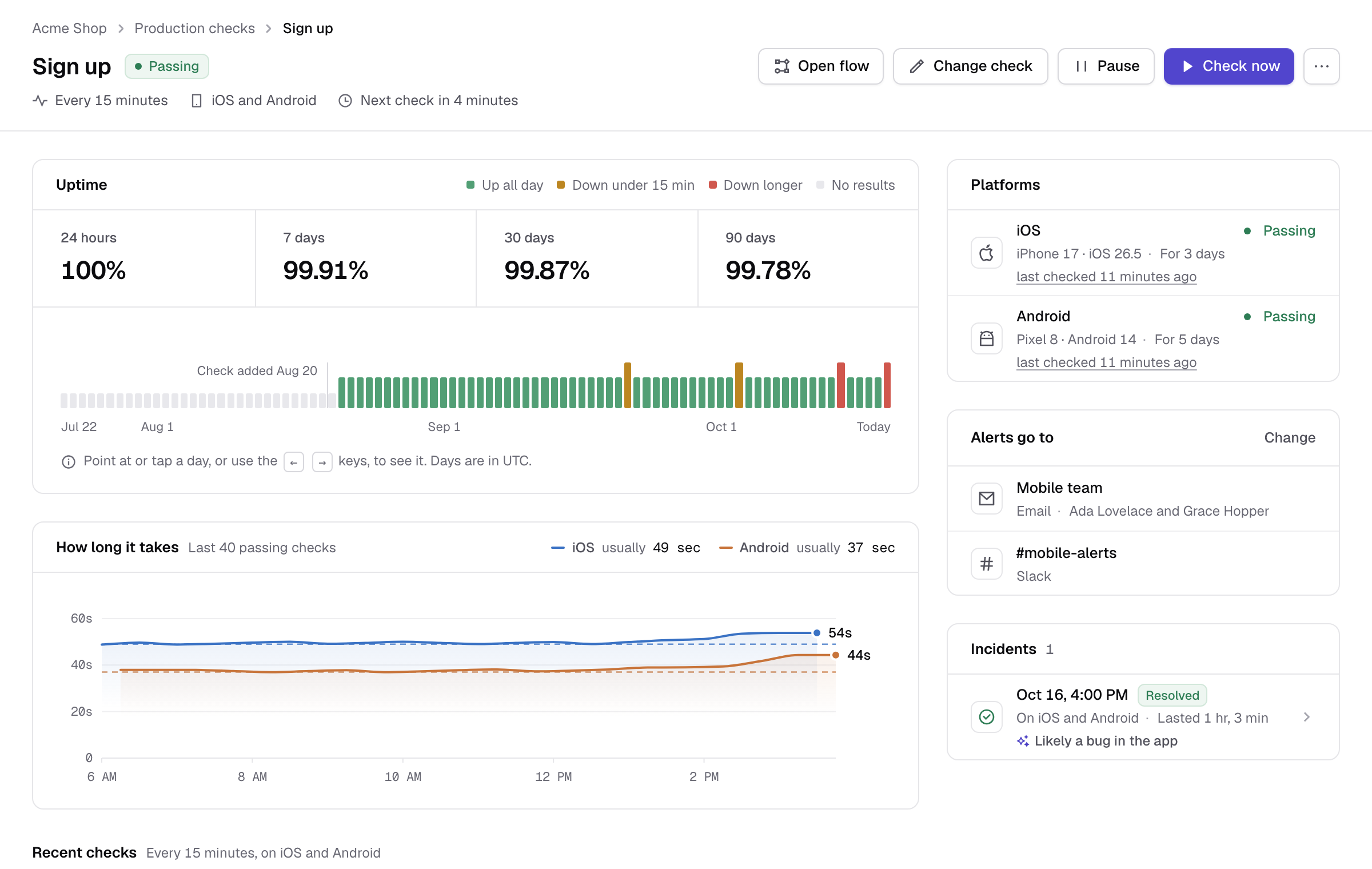Click the resolved incident checkmark icon
Viewport: 1372px width, 869px height.
coord(987,717)
